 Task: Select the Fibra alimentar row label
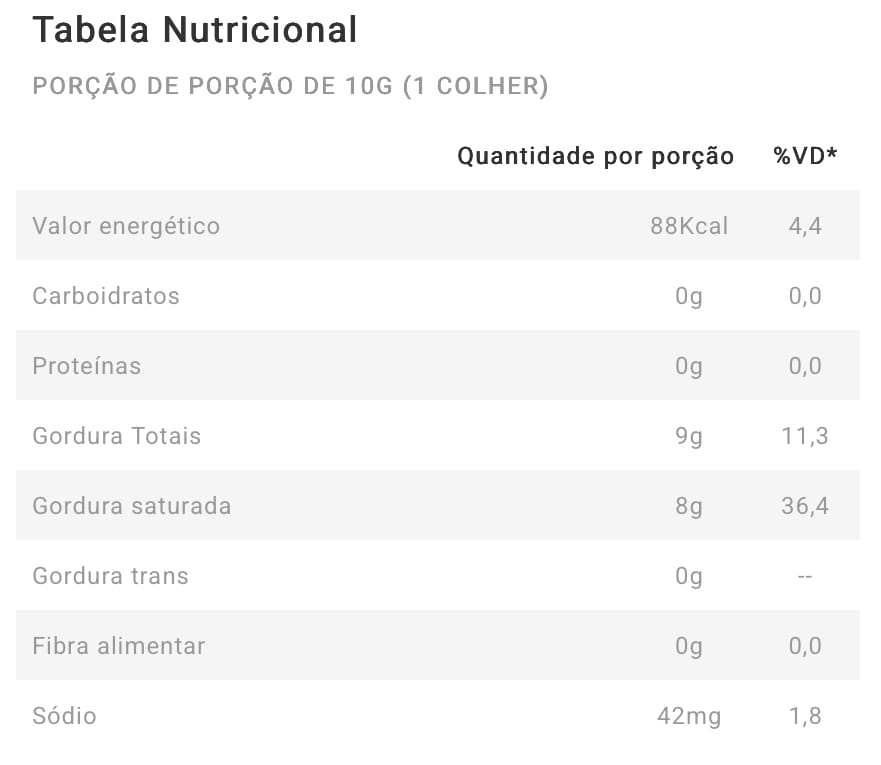pos(119,646)
